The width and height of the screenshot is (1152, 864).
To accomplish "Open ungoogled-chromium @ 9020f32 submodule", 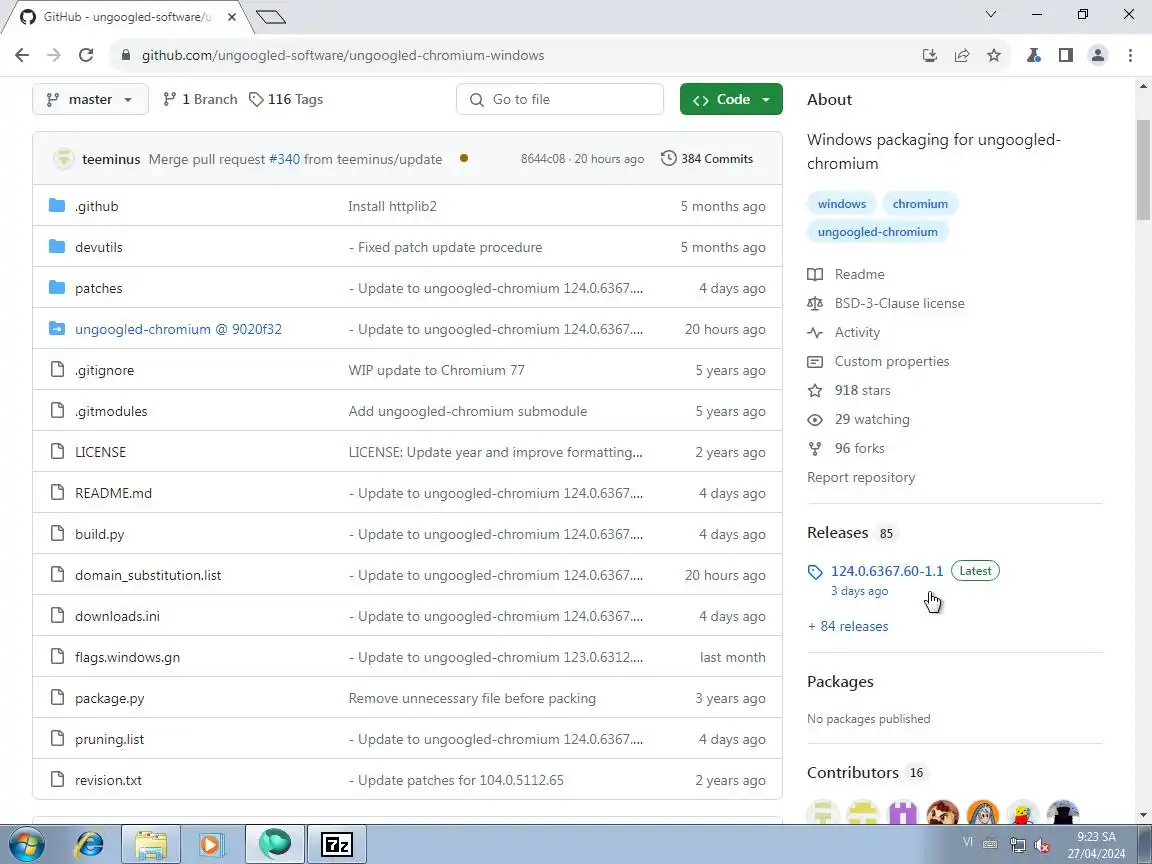I will coord(178,330).
